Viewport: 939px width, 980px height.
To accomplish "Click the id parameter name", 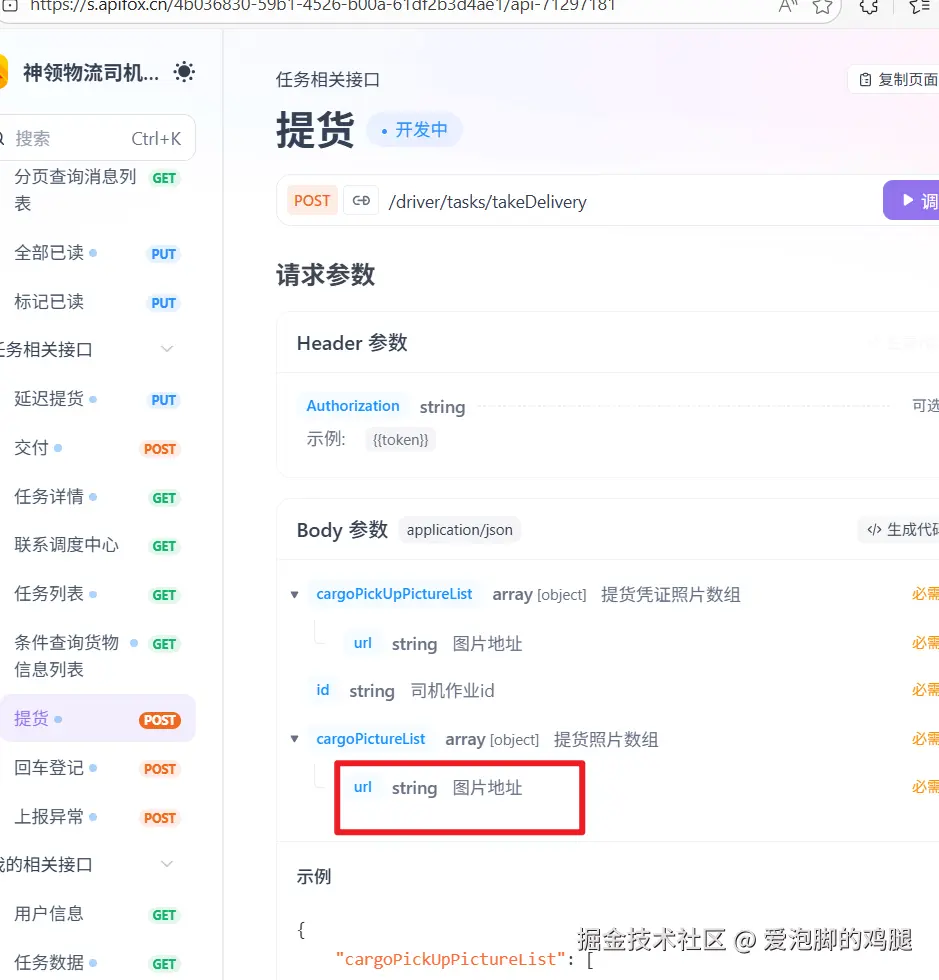I will pos(323,690).
